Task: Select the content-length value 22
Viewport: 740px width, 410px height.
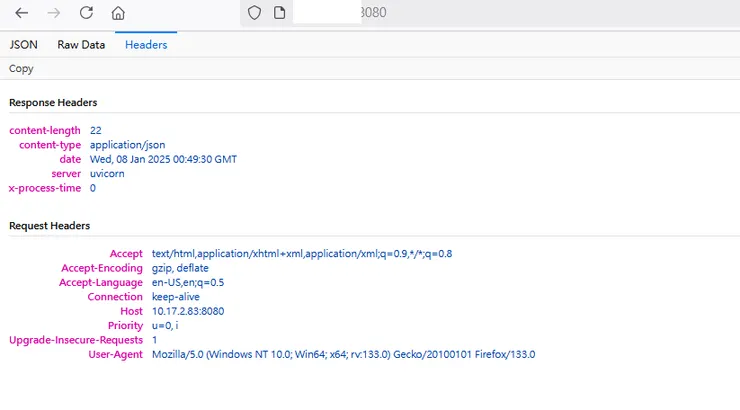Action: coord(96,131)
